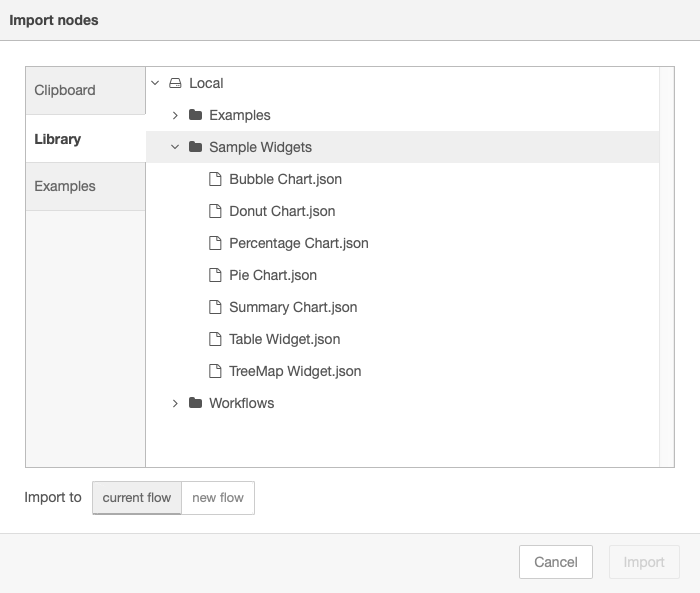Switch to the Clipboard tab
Screen dimensions: 700x593
tap(86, 91)
